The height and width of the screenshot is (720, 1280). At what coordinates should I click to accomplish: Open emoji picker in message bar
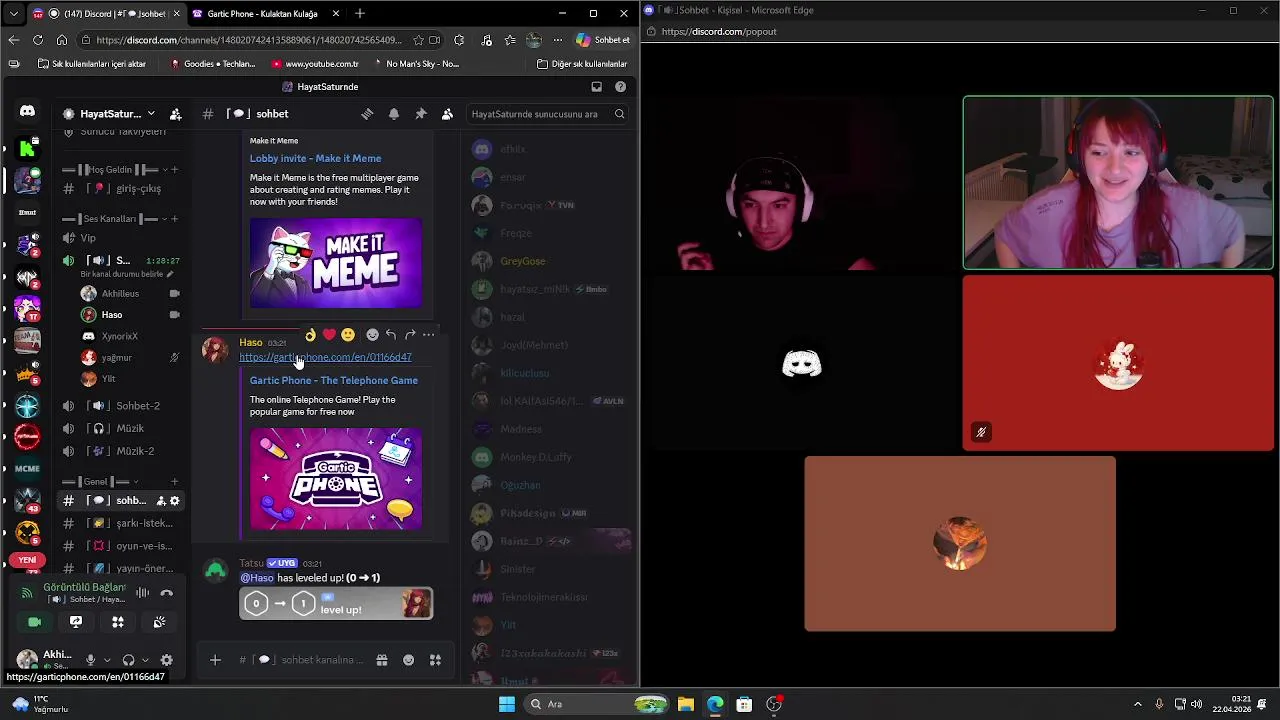(409, 660)
